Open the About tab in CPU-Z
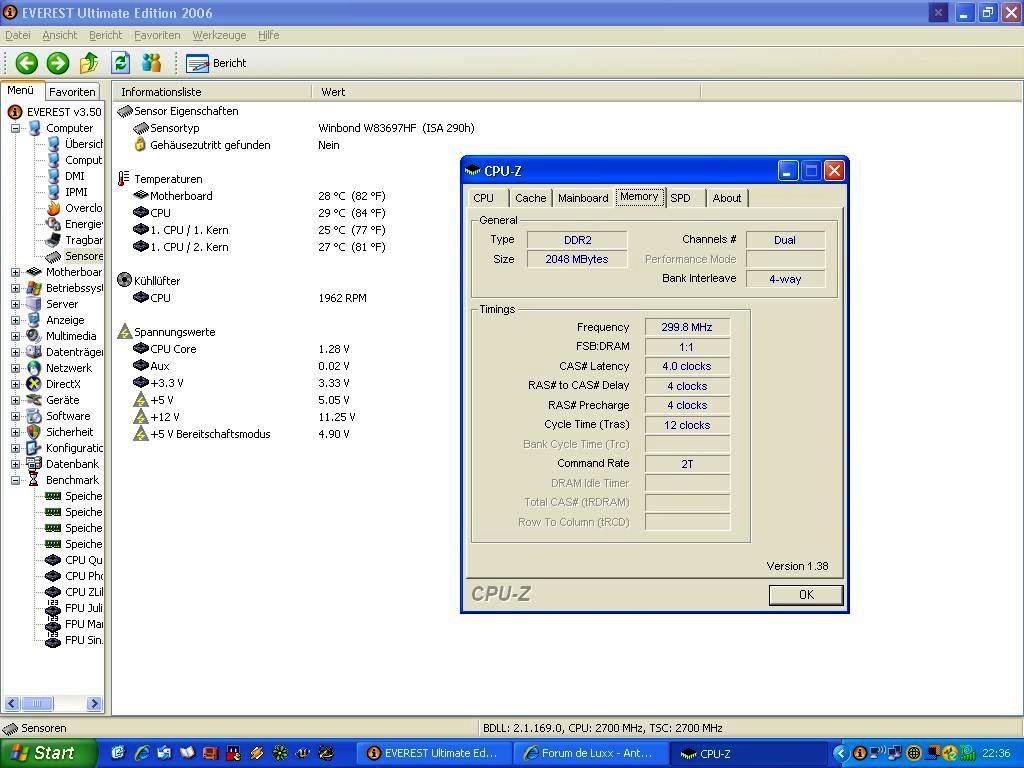Screen dimensions: 1024x768 (727, 198)
